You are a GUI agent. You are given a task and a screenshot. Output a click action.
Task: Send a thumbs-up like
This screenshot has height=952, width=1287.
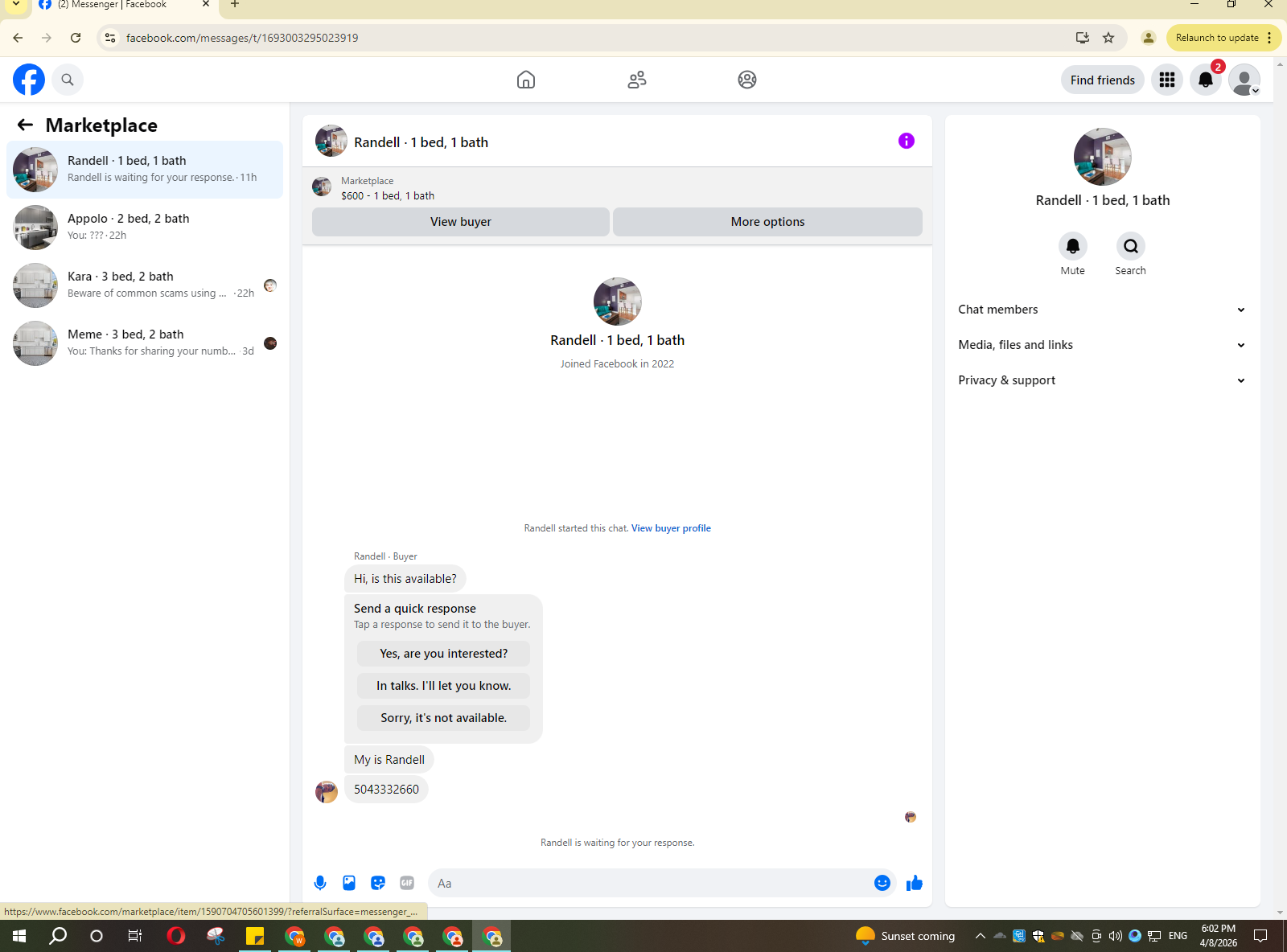915,883
